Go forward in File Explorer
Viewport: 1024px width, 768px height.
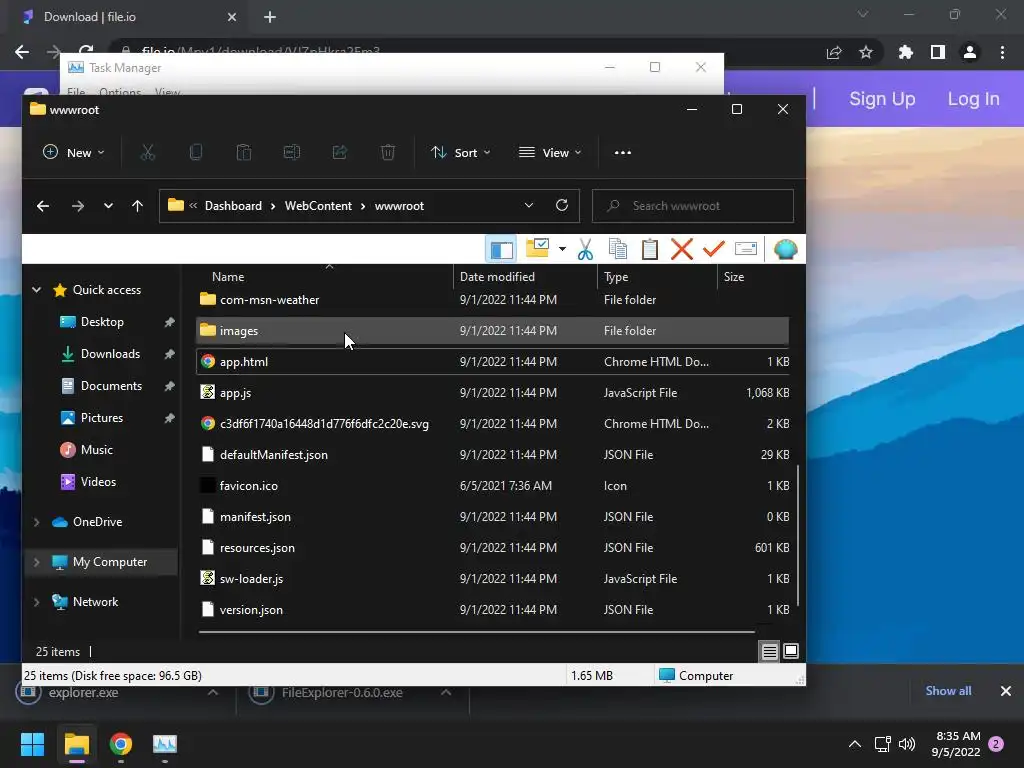click(x=78, y=206)
